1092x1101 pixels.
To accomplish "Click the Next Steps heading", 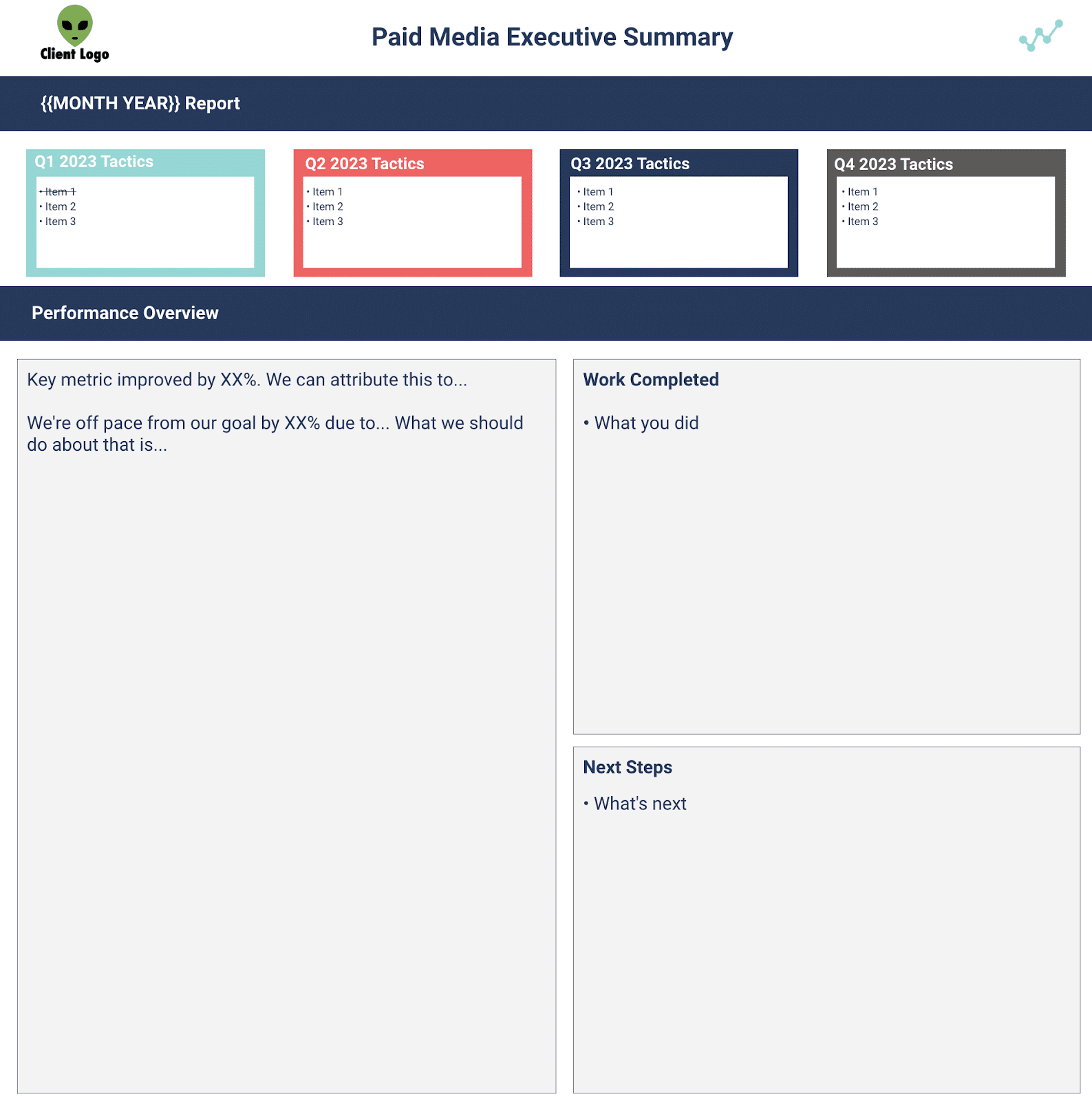I will point(628,767).
